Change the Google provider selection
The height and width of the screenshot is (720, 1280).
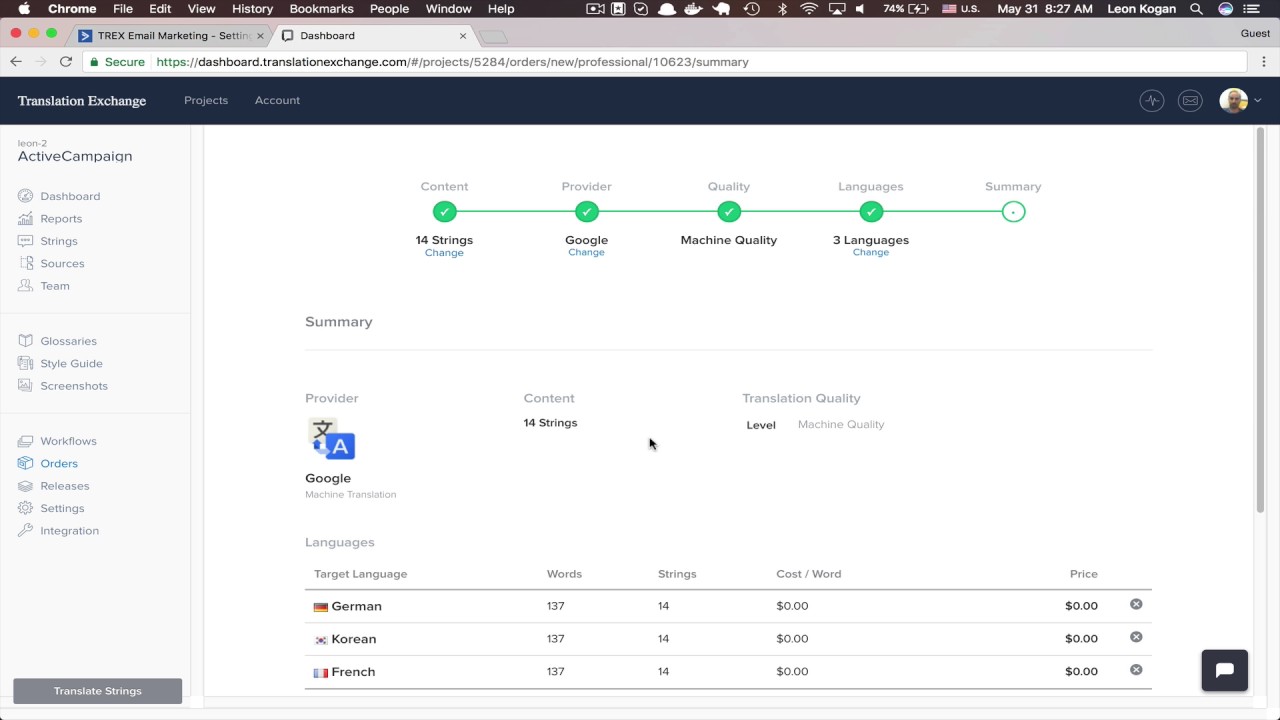point(586,252)
